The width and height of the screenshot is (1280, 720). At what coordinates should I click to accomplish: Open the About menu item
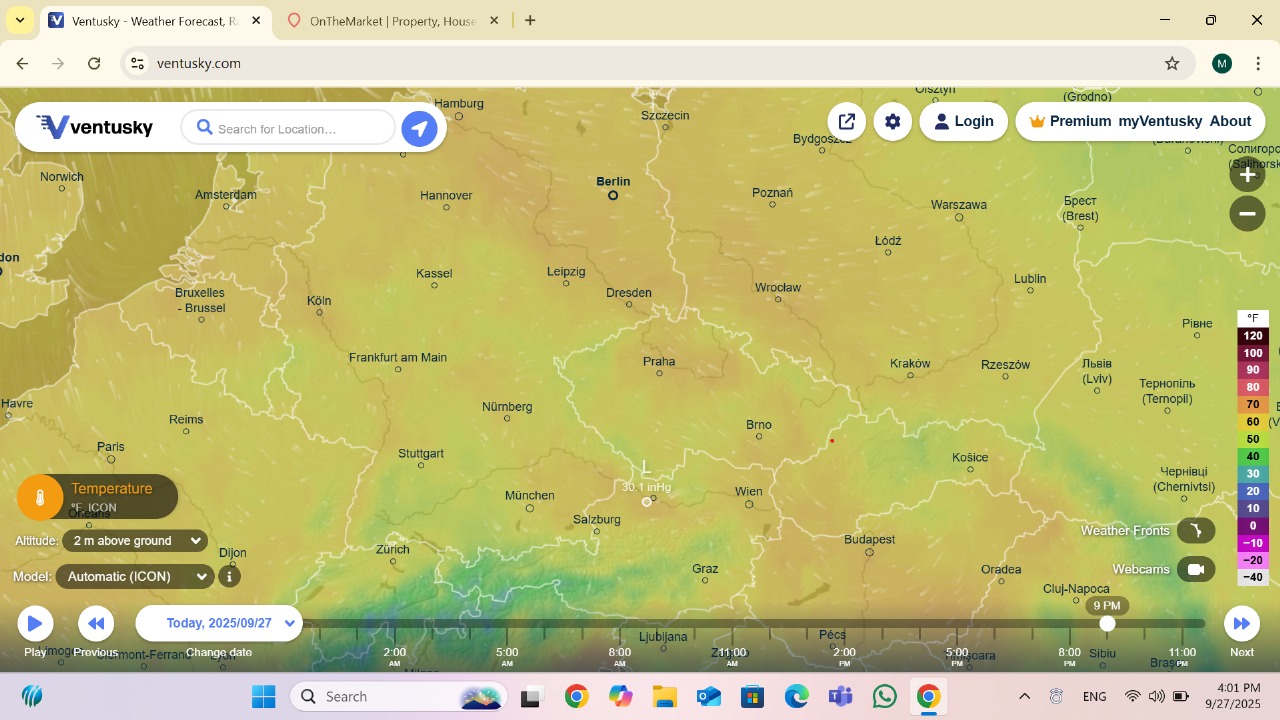[1230, 122]
